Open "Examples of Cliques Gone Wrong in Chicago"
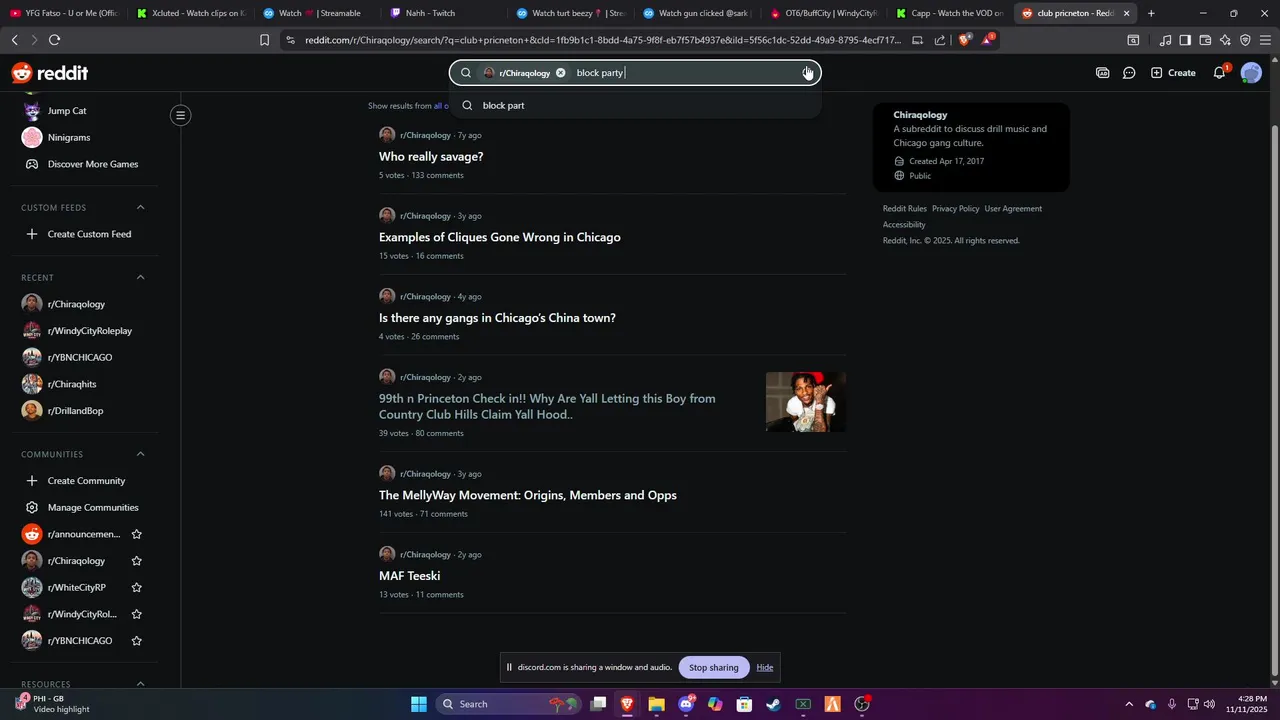This screenshot has width=1280, height=720. (x=500, y=238)
